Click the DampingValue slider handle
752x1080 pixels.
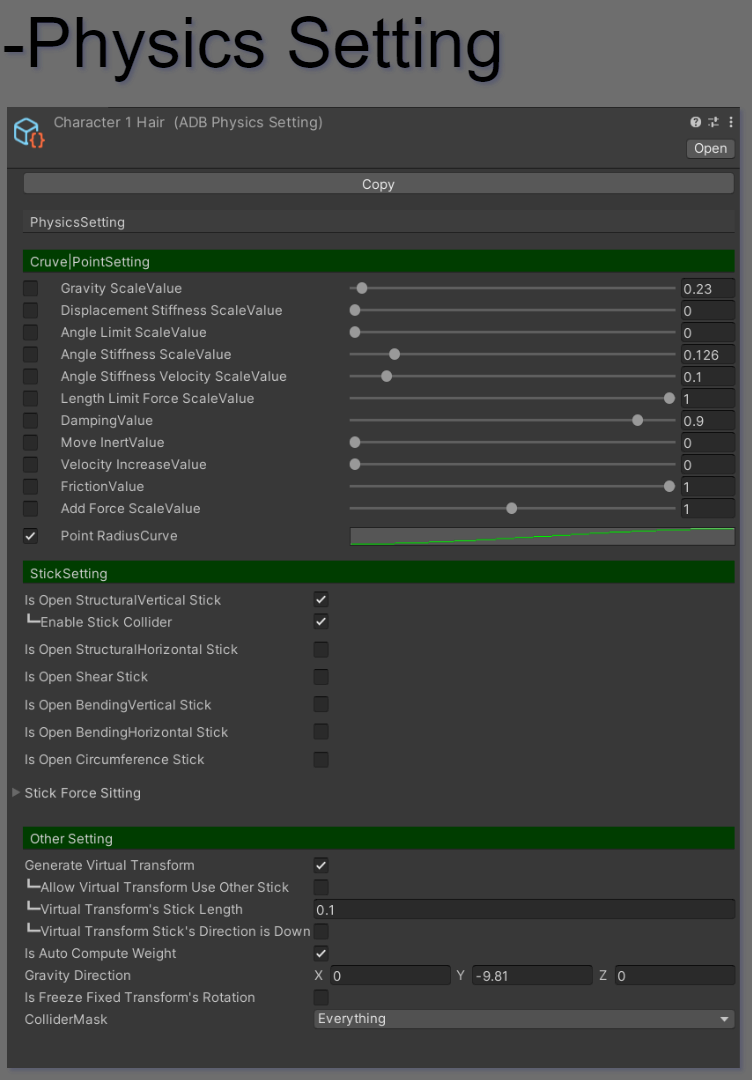[x=638, y=421]
